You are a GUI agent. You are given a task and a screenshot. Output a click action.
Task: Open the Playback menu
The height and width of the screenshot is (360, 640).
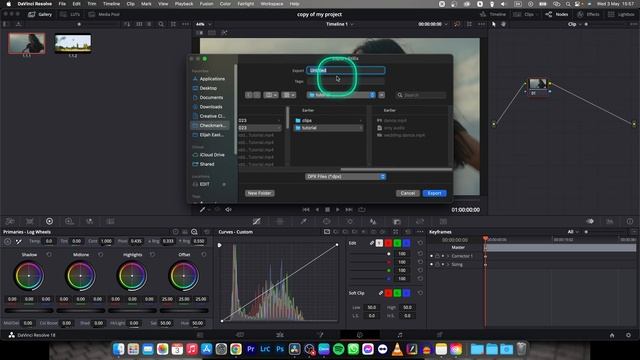tap(184, 4)
